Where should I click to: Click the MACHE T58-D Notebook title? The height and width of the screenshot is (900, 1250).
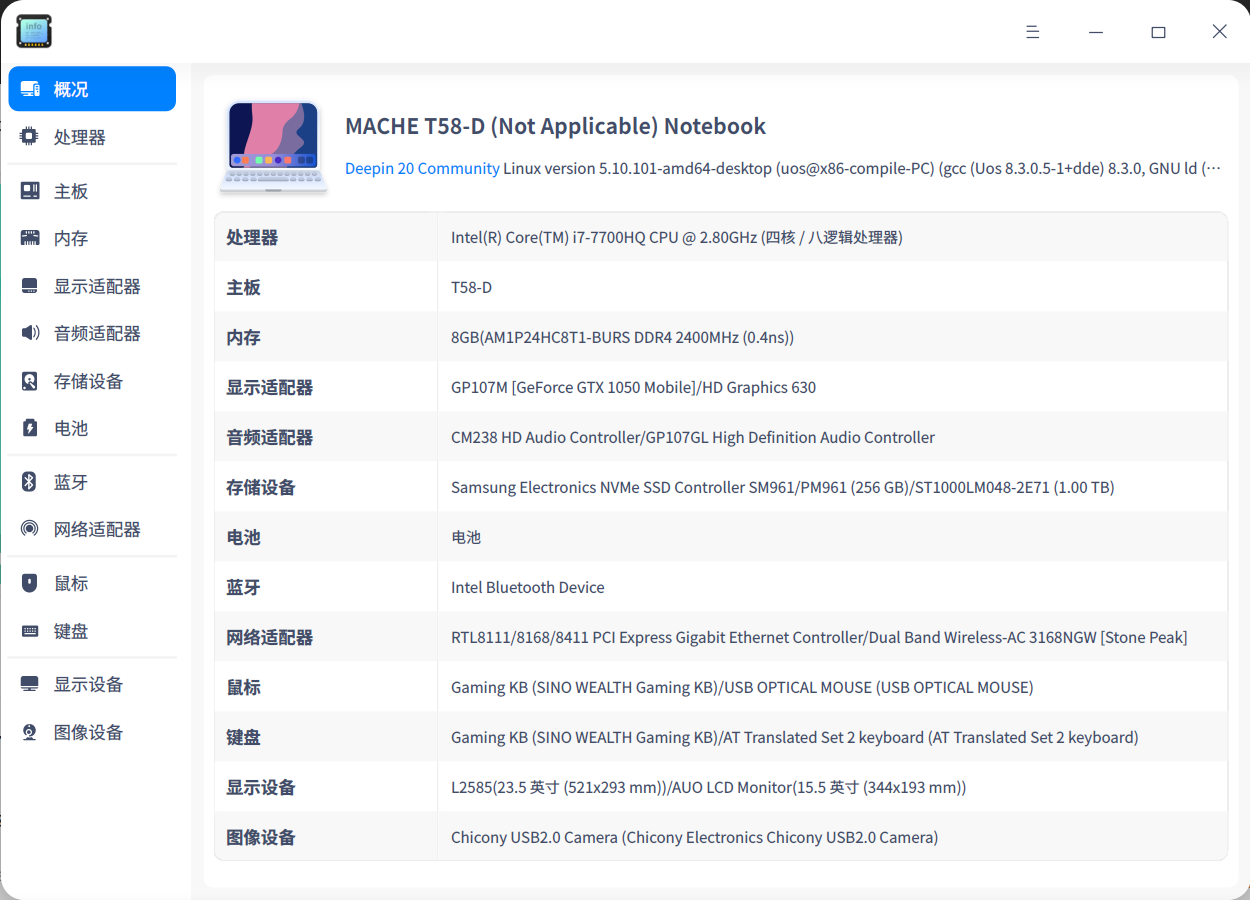point(555,126)
